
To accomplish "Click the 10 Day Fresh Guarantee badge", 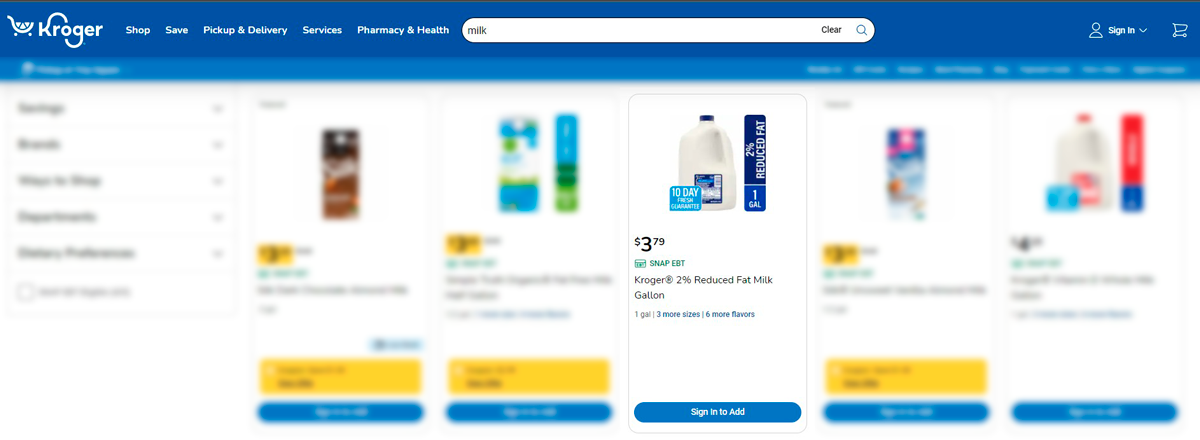I will (685, 198).
